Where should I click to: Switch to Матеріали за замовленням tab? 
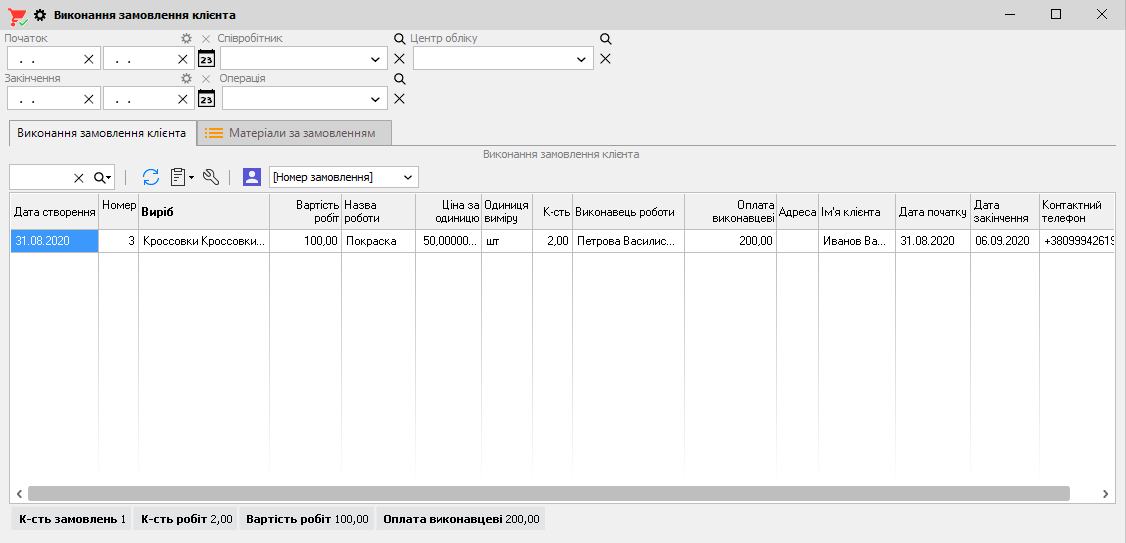[x=294, y=133]
